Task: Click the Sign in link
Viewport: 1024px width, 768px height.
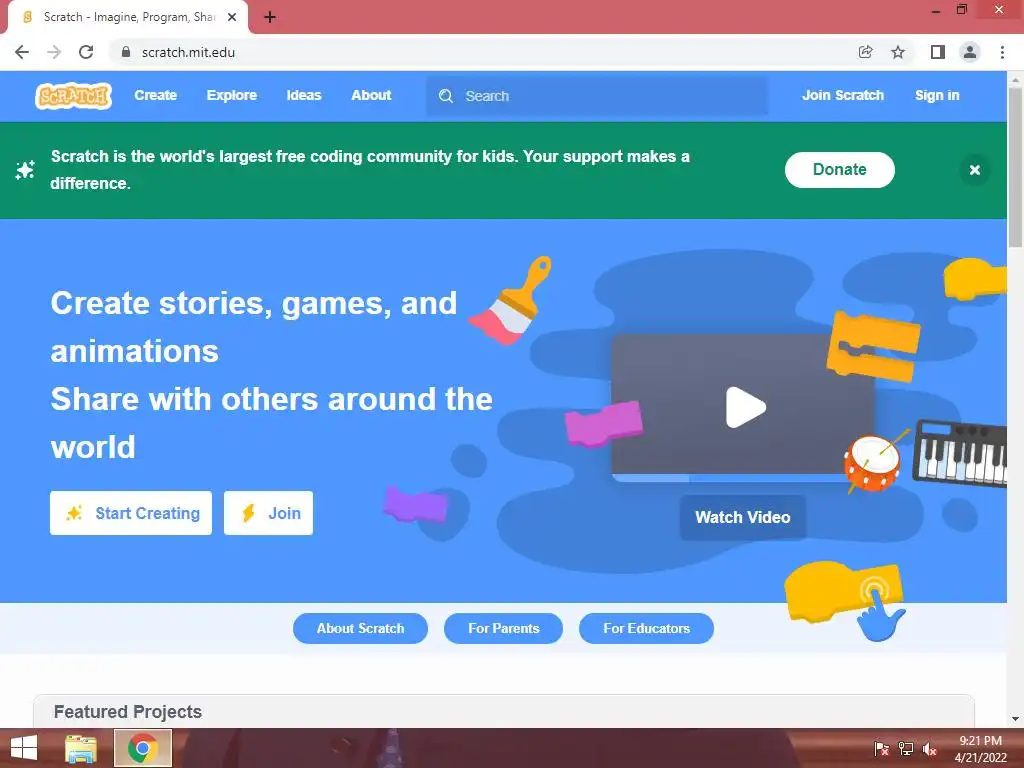Action: pos(936,95)
